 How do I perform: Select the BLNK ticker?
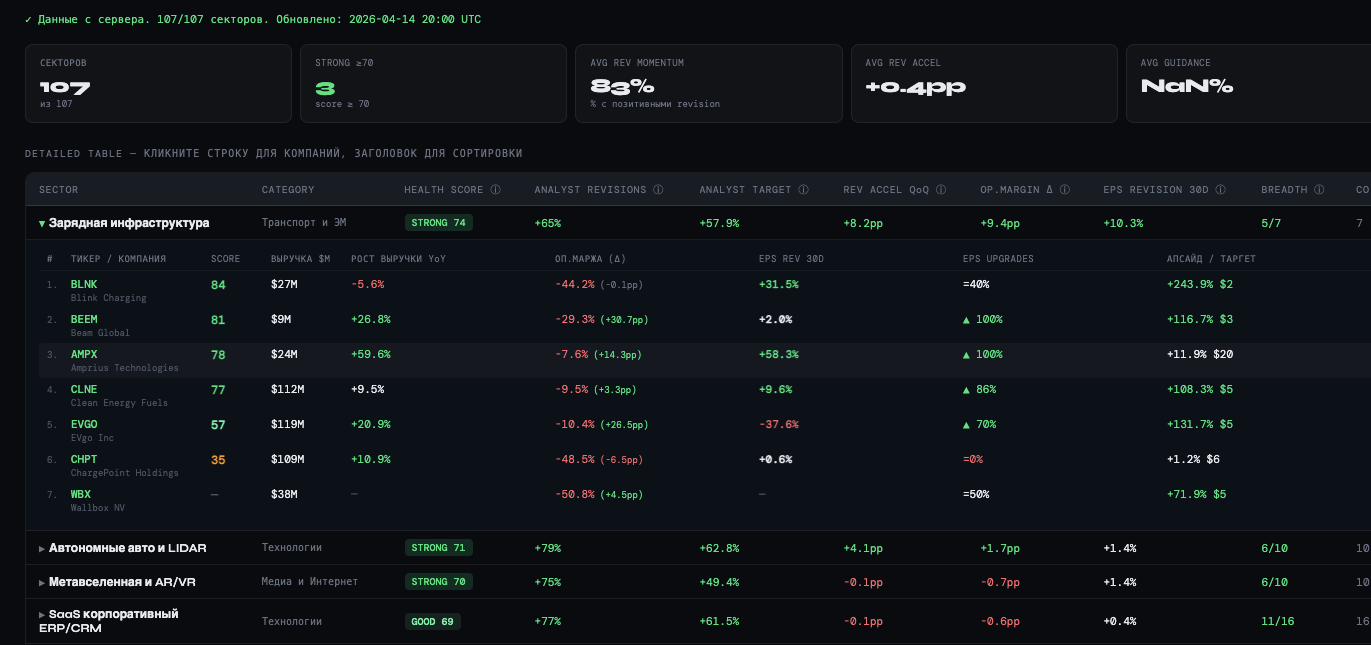tap(84, 284)
